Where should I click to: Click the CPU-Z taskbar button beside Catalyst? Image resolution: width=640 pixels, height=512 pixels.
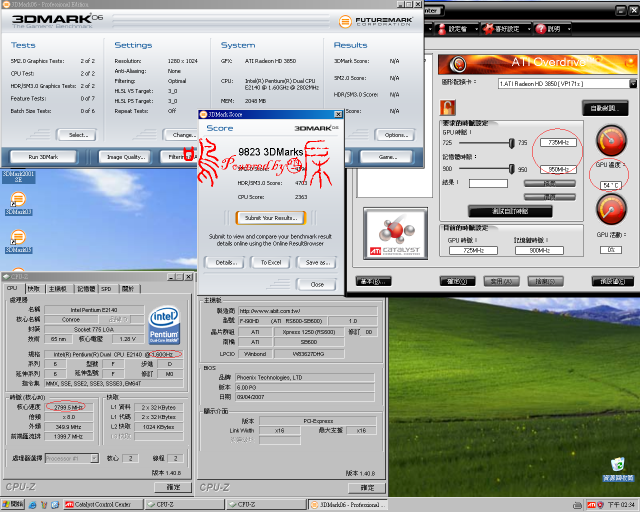(184, 505)
